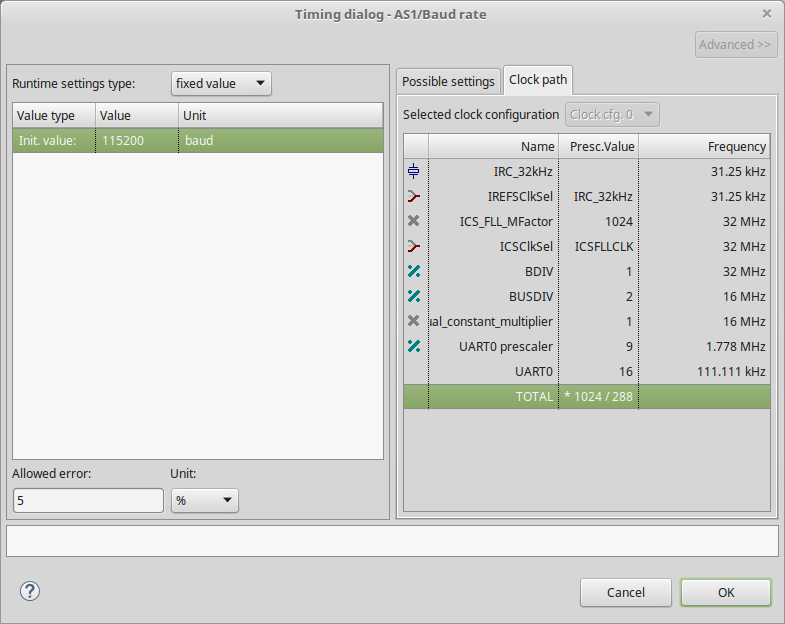
Task: Click the Value column header
Action: click(x=137, y=116)
